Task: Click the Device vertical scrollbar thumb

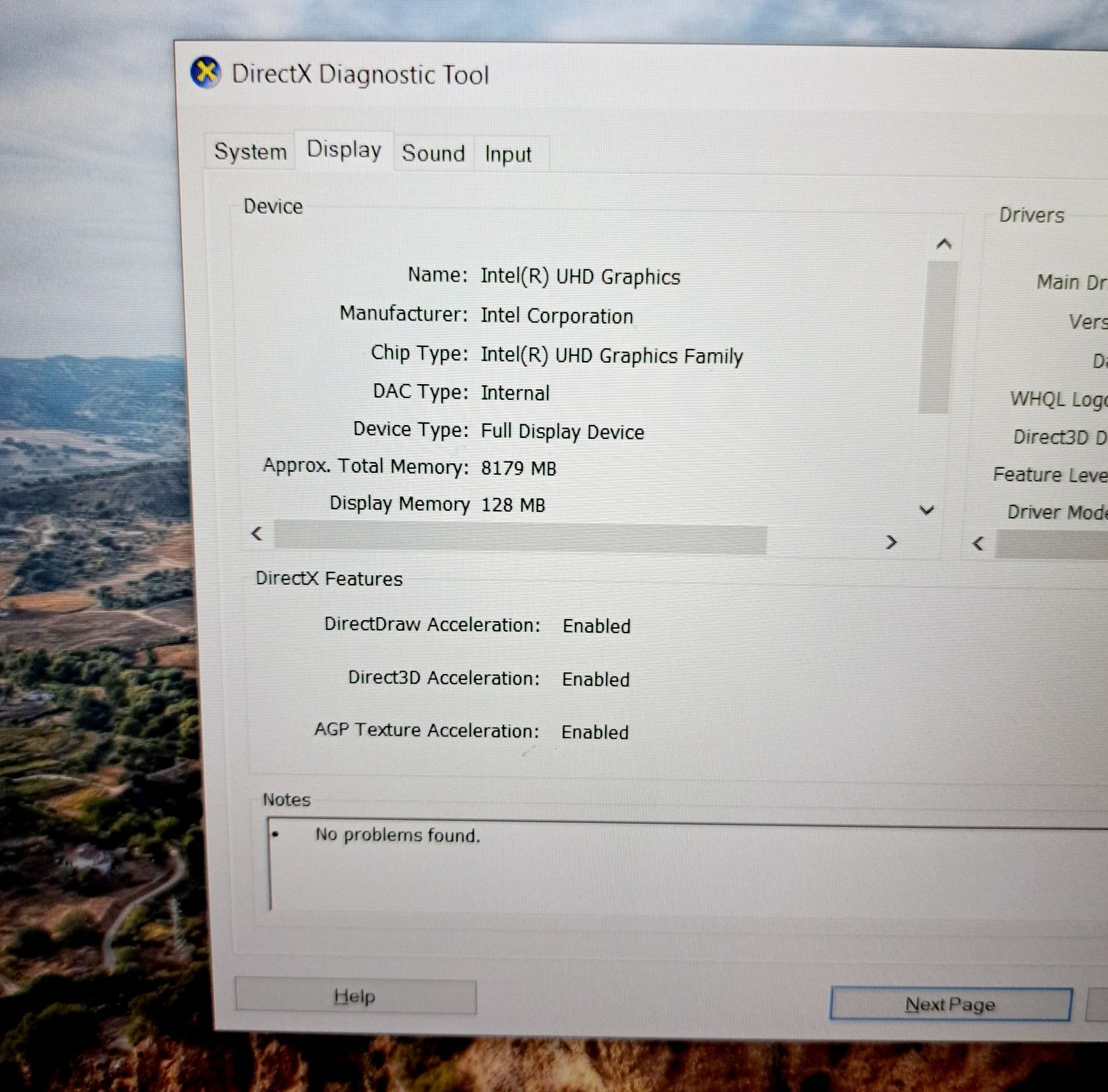Action: click(937, 337)
